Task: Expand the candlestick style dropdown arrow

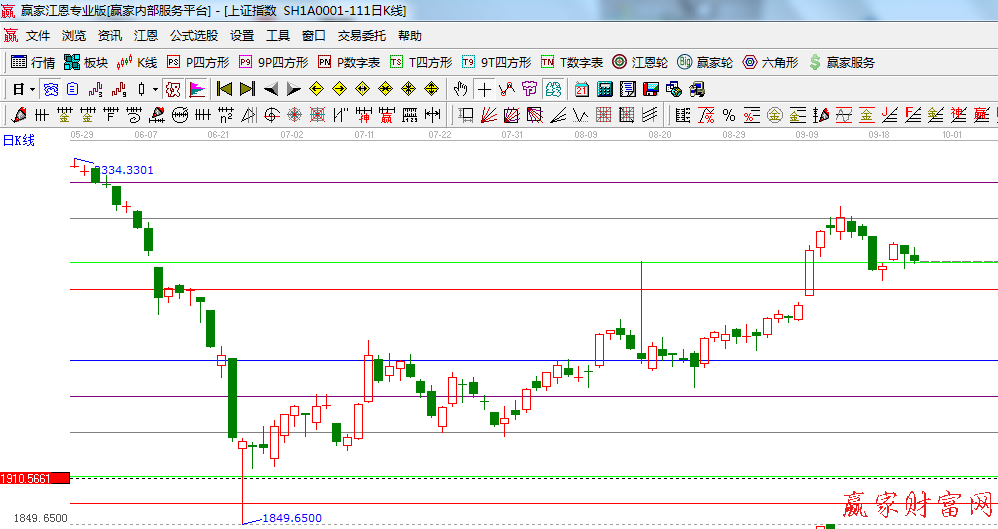Action: pyautogui.click(x=155, y=89)
